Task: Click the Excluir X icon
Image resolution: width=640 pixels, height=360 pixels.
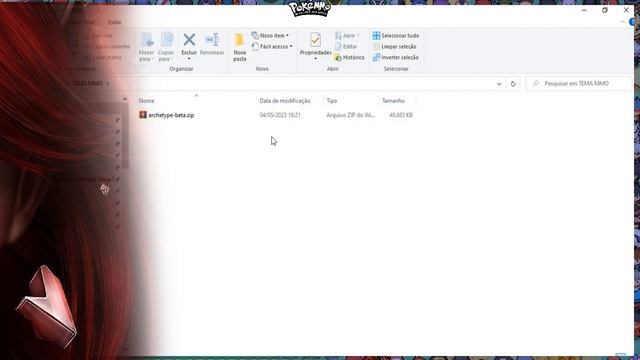Action: tap(189, 40)
